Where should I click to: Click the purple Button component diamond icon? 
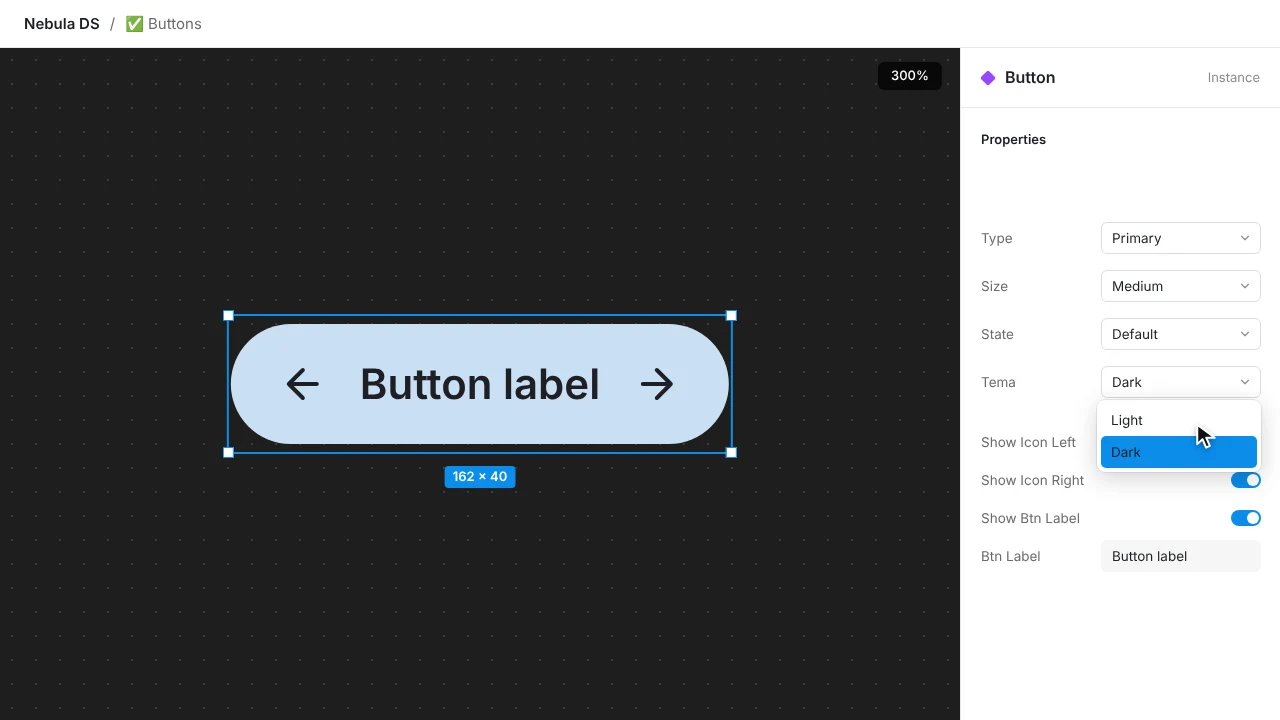click(988, 78)
